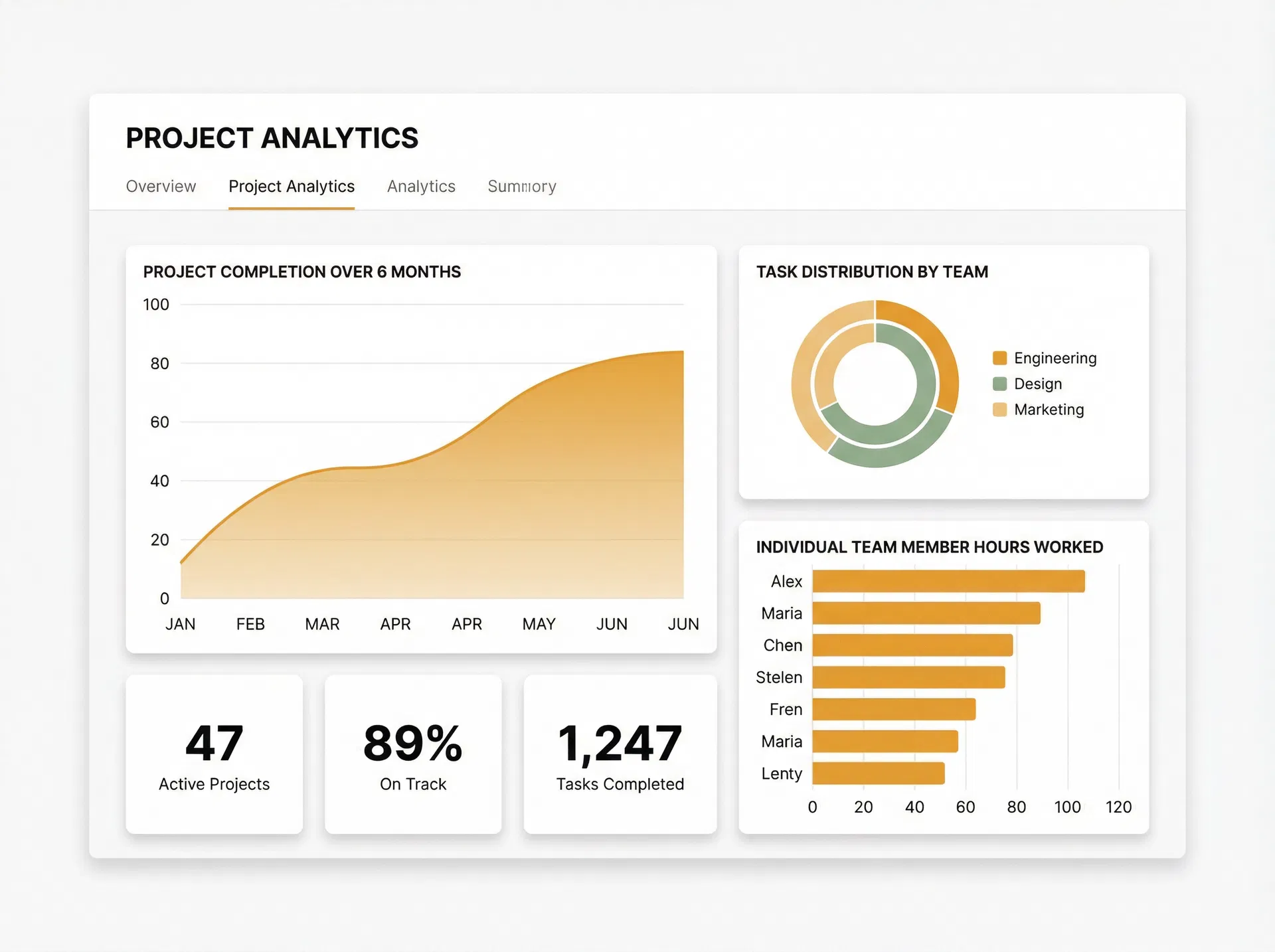Open the Analytics tab
The image size is (1275, 952).
point(421,187)
